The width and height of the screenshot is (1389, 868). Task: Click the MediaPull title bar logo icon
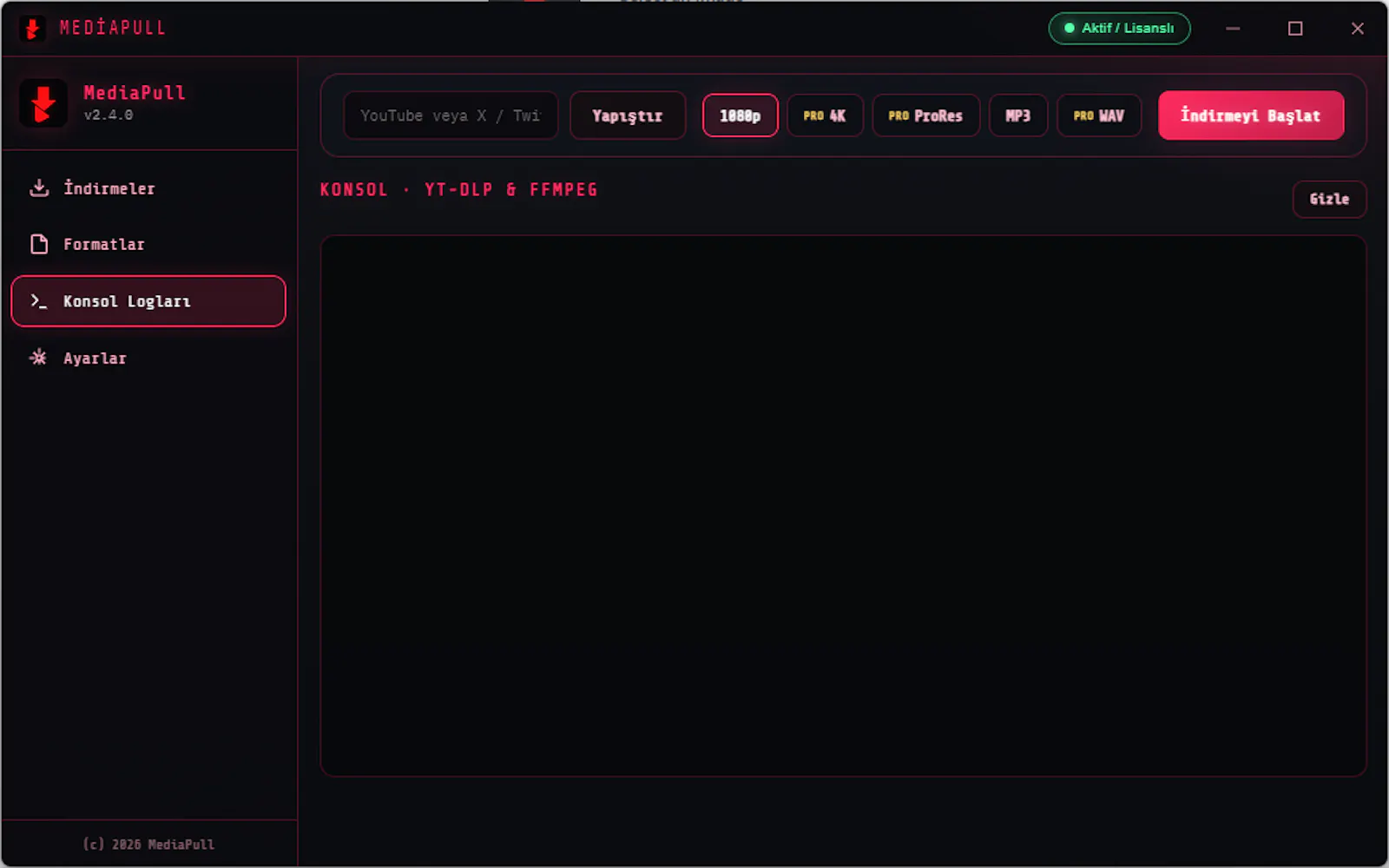32,29
